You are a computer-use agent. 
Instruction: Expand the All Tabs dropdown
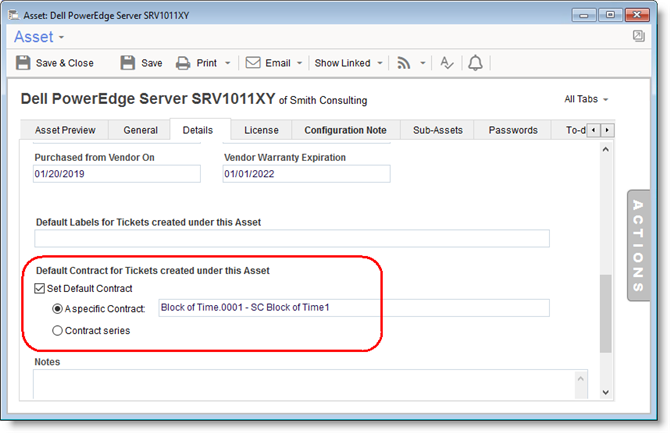[586, 99]
